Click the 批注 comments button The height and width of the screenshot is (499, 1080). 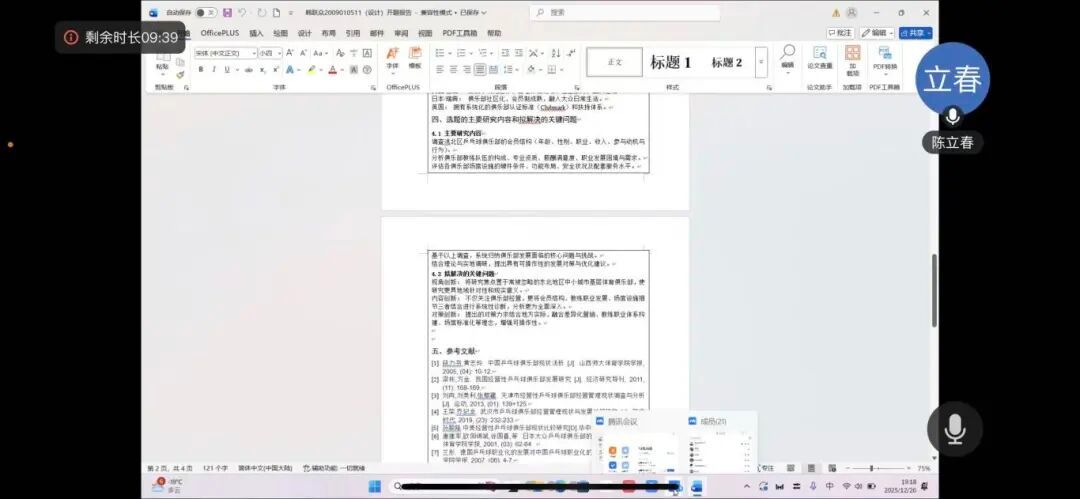840,33
